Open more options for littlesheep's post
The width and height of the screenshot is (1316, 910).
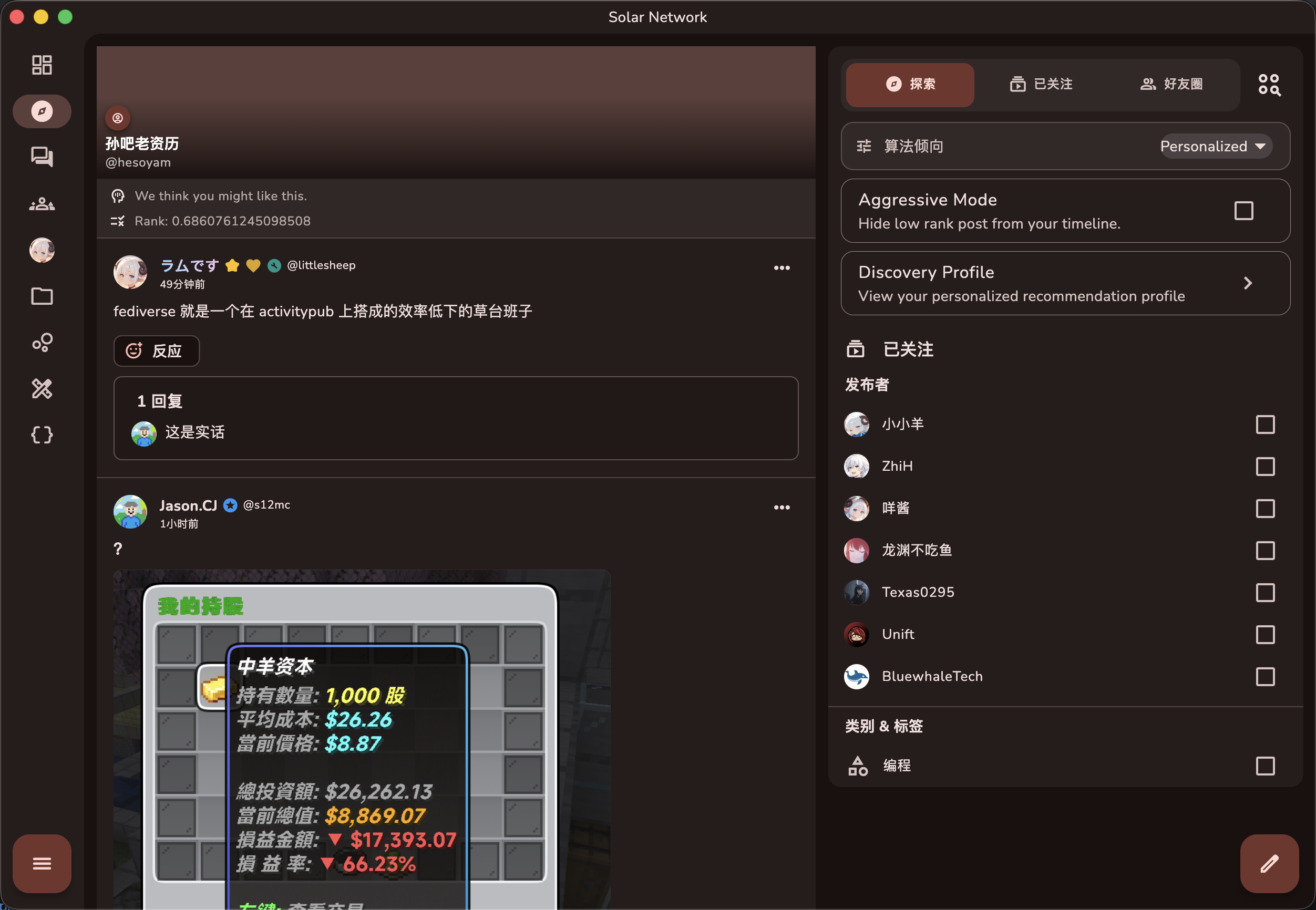click(x=782, y=268)
